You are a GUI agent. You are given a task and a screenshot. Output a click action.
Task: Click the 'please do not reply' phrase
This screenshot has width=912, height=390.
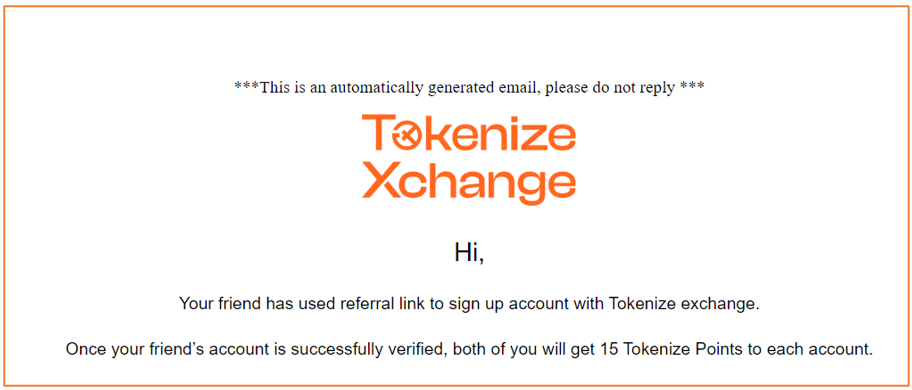[611, 88]
